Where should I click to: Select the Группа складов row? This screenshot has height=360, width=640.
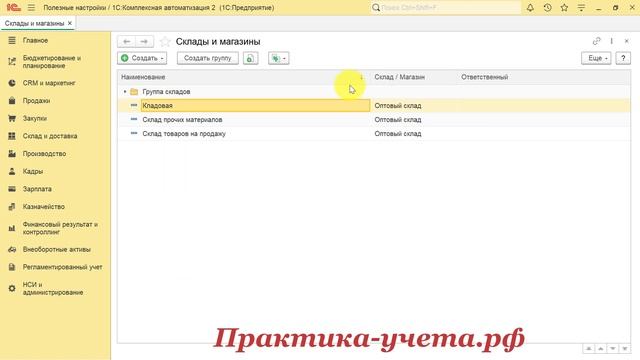pos(373,92)
